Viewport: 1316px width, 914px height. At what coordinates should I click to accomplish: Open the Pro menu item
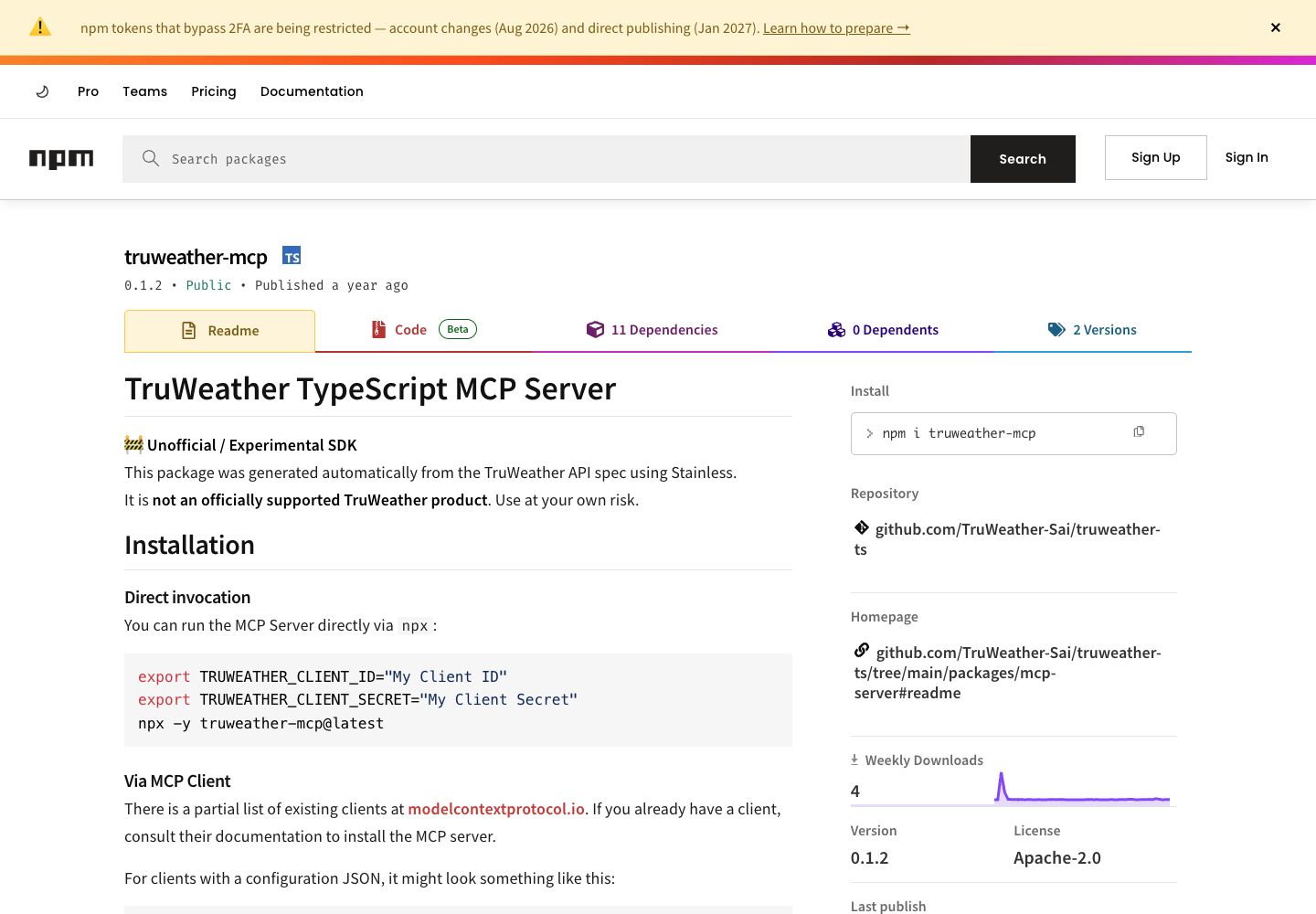[x=88, y=91]
